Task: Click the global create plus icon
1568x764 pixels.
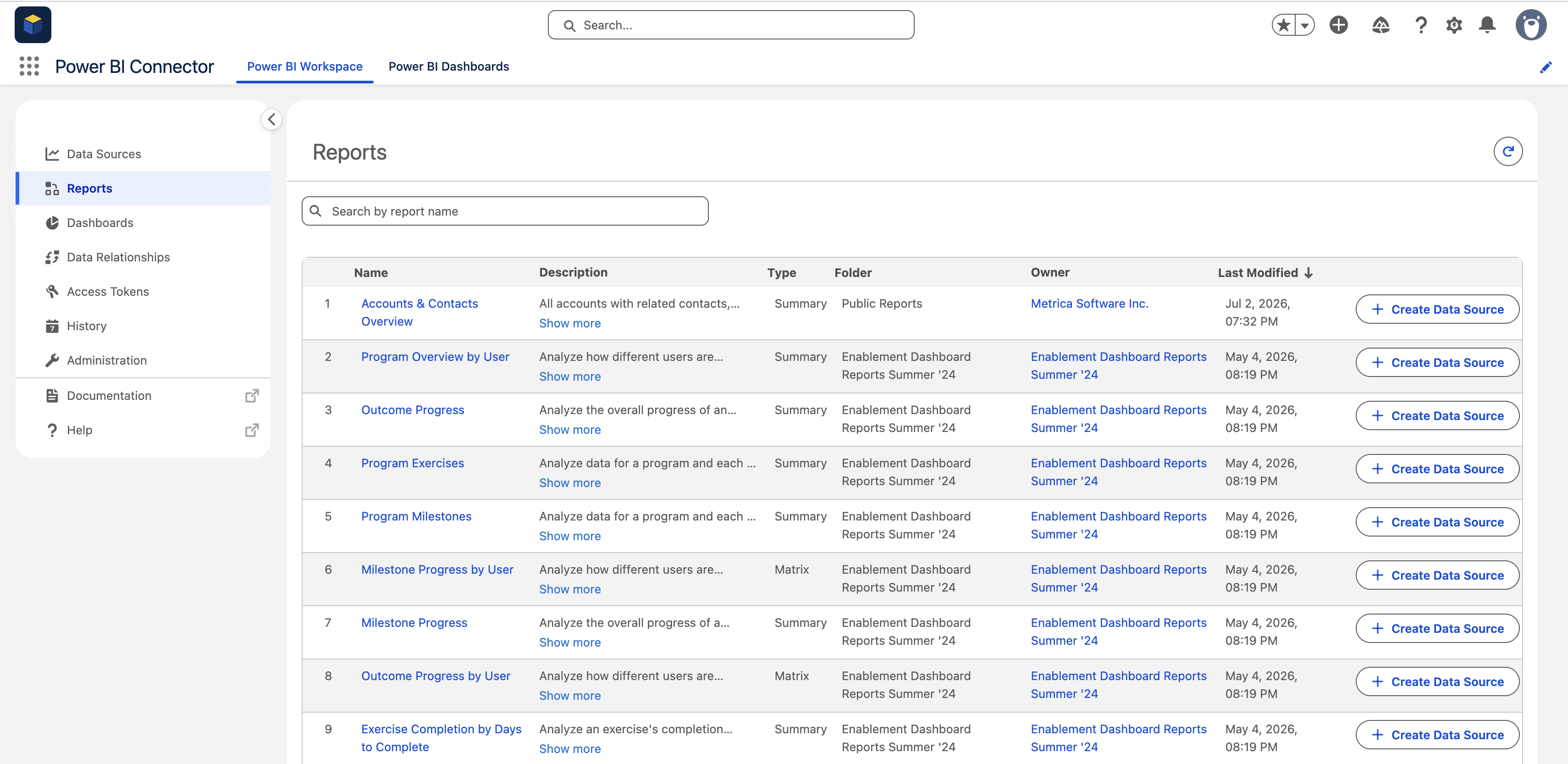Action: coord(1338,25)
